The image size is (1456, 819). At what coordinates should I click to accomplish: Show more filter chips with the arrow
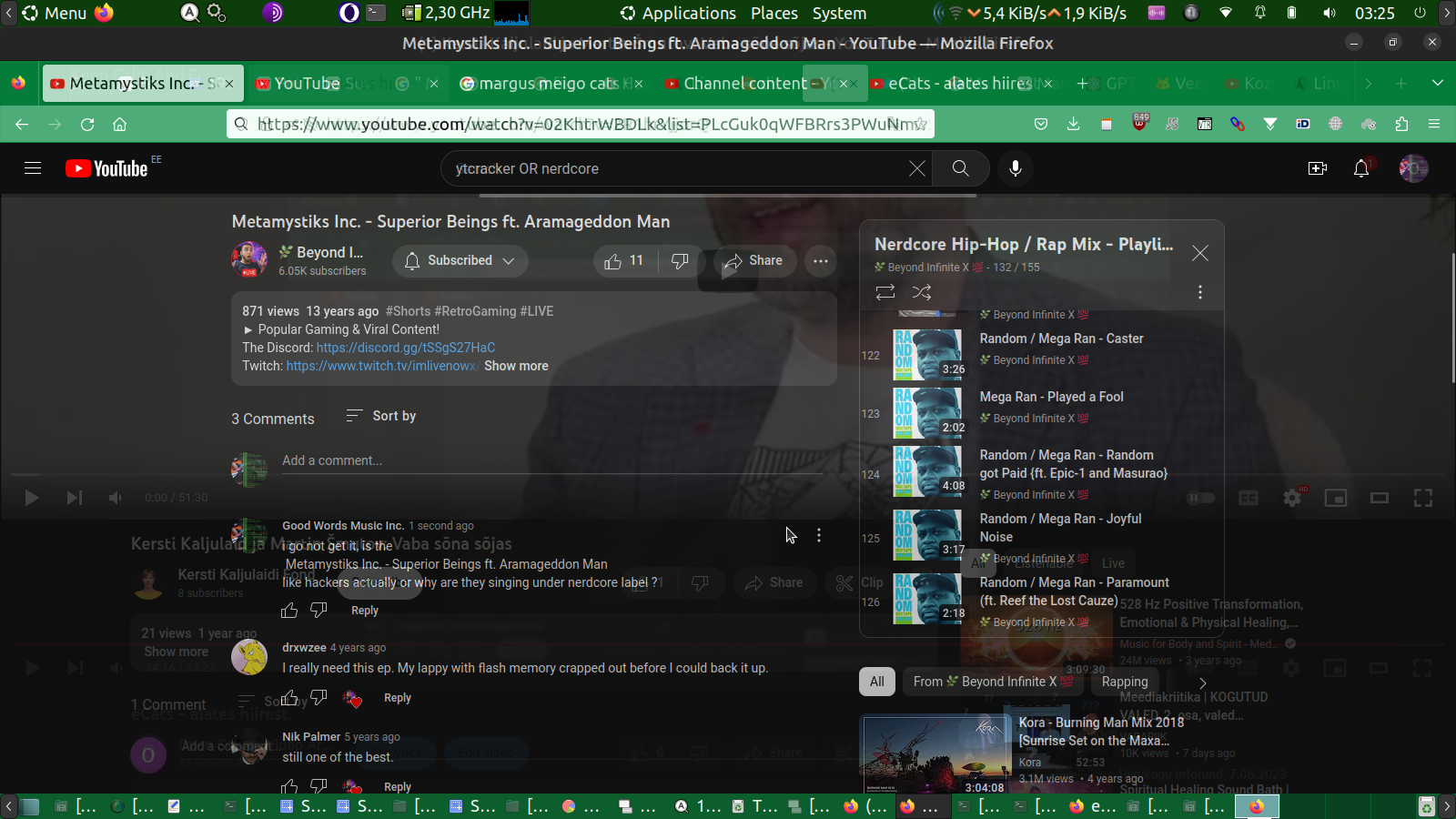click(x=1202, y=682)
